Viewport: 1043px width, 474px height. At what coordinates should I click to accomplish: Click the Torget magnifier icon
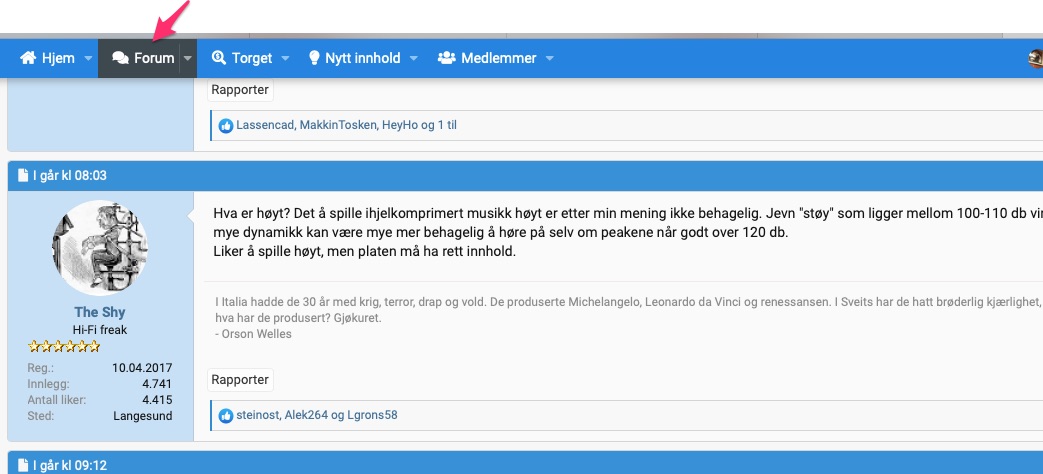(x=219, y=58)
